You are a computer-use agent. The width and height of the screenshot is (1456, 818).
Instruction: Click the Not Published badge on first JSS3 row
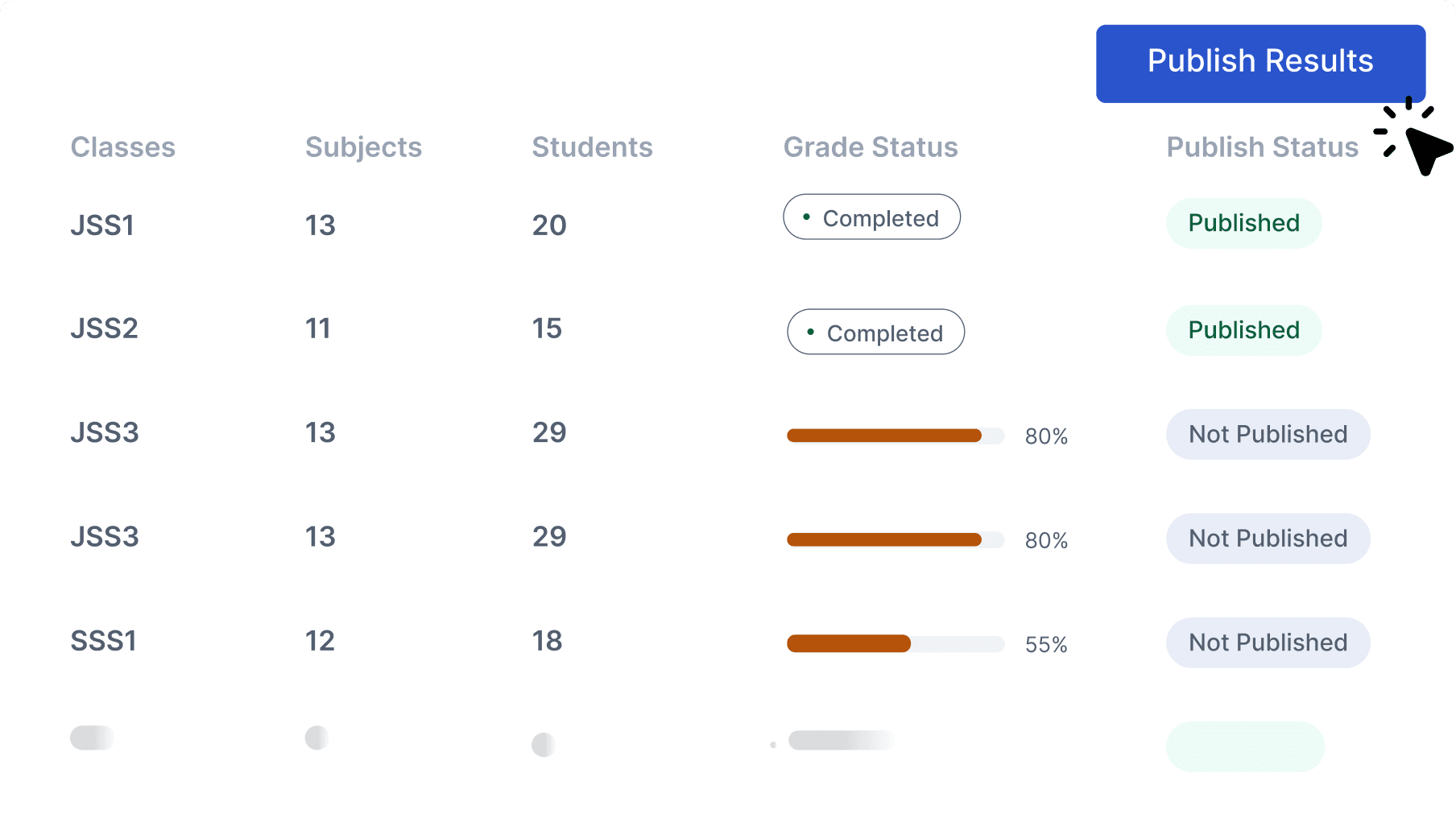click(1268, 434)
